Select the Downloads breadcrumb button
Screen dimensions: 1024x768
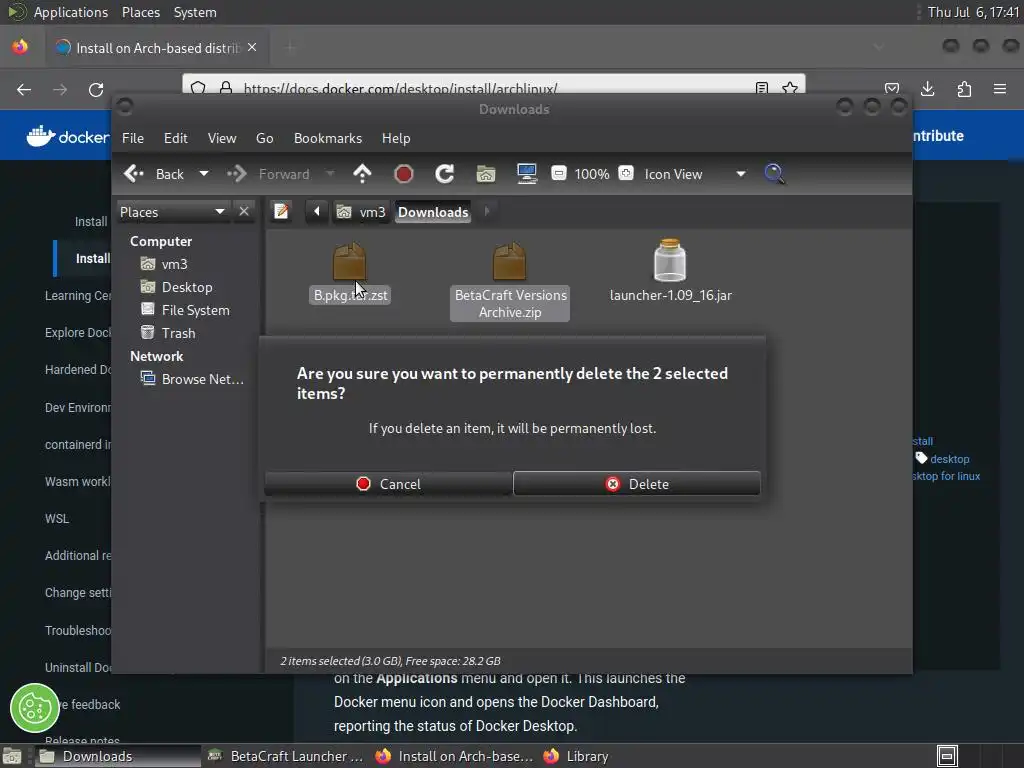pos(433,212)
